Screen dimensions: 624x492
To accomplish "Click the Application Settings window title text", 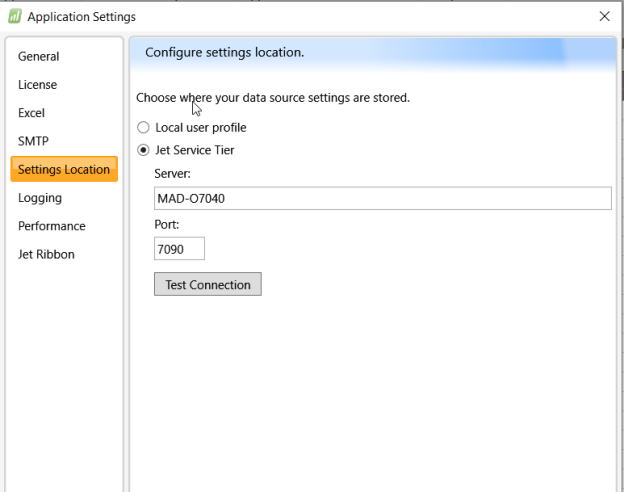I will tap(82, 17).
